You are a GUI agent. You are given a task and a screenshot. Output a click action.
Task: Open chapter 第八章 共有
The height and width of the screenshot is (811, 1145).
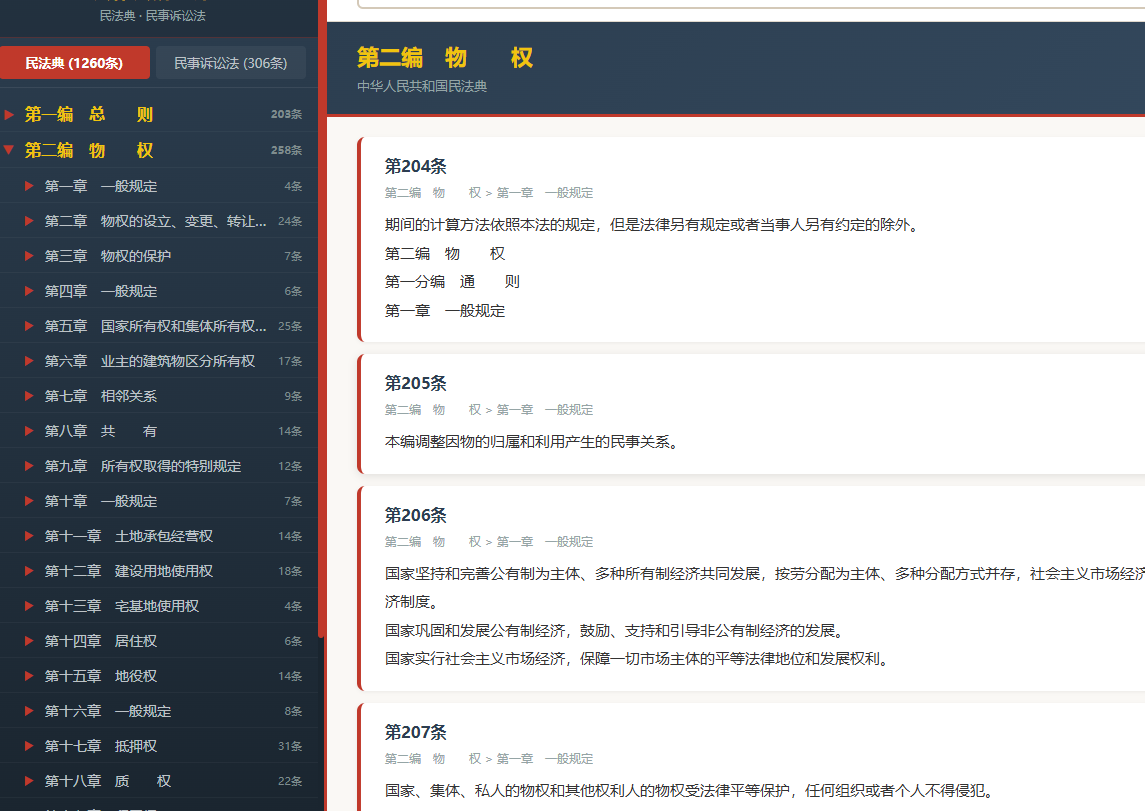[101, 431]
